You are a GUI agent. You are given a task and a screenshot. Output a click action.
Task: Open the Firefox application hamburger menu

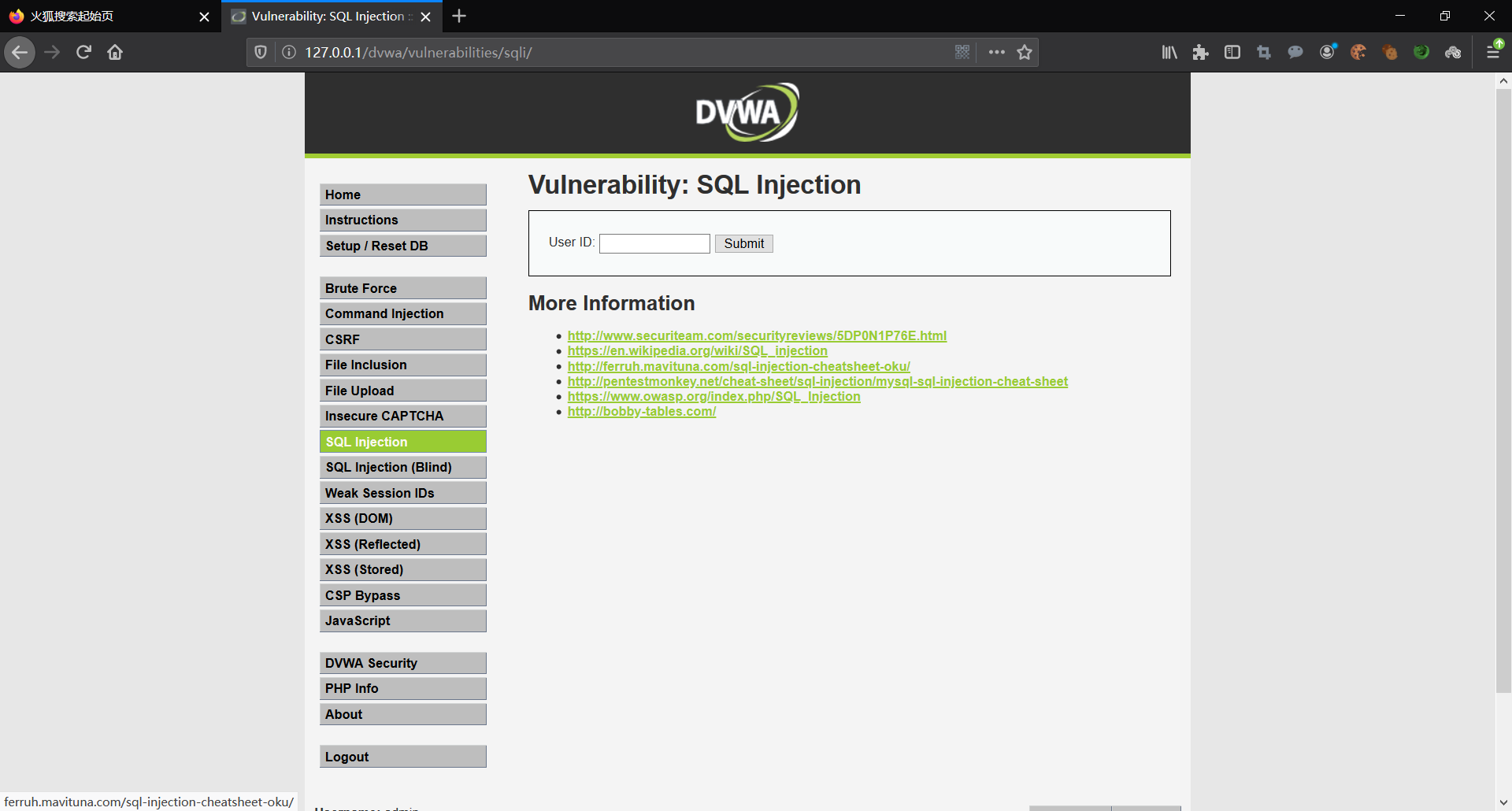click(1493, 52)
